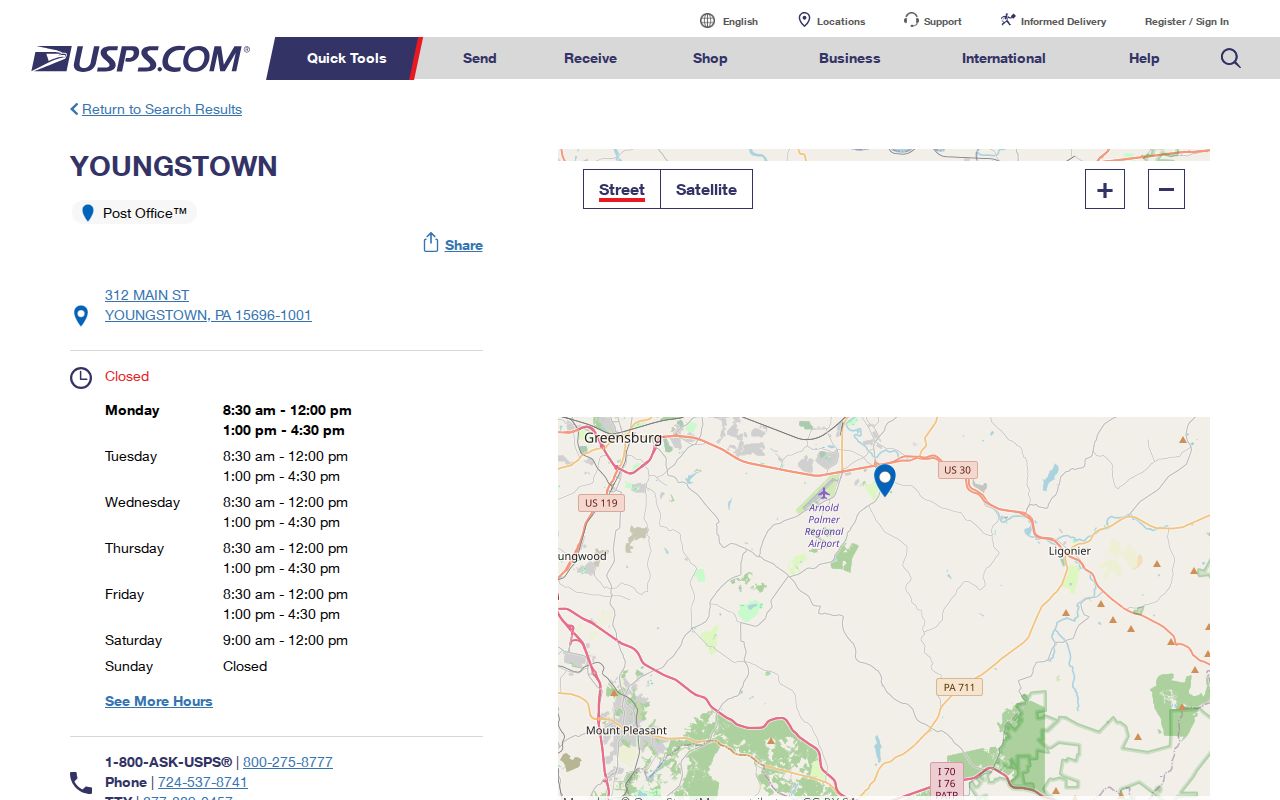Click the Arnold Palmer airport icon on map
The width and height of the screenshot is (1280, 800).
tap(824, 493)
